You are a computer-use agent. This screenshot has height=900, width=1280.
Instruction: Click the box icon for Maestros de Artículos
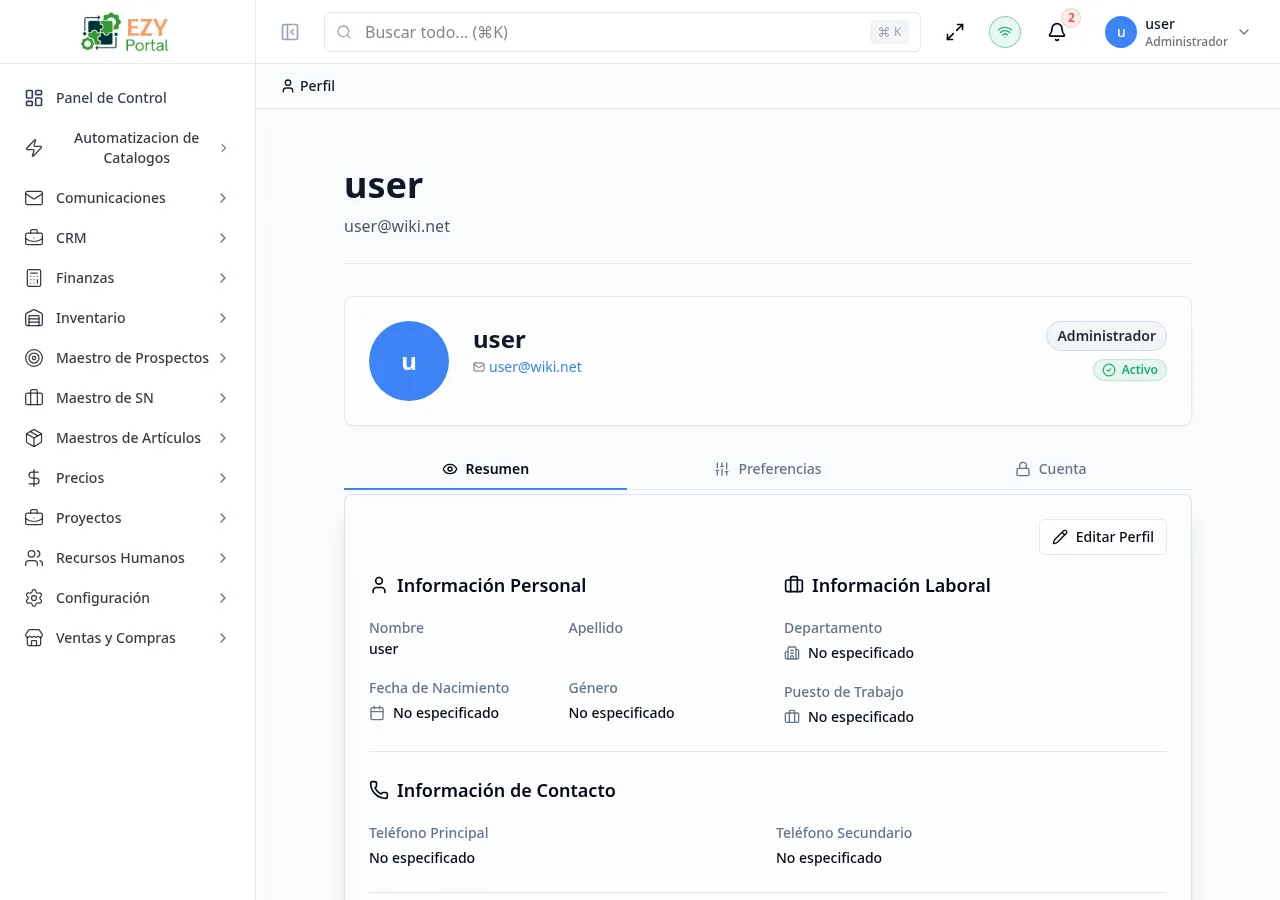tap(34, 438)
